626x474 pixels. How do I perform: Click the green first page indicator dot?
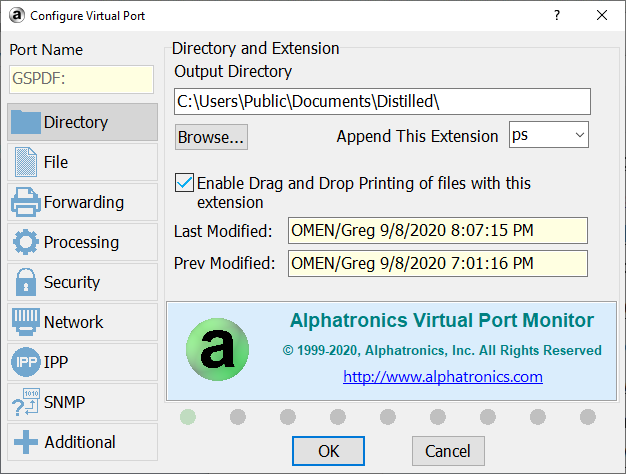click(188, 416)
